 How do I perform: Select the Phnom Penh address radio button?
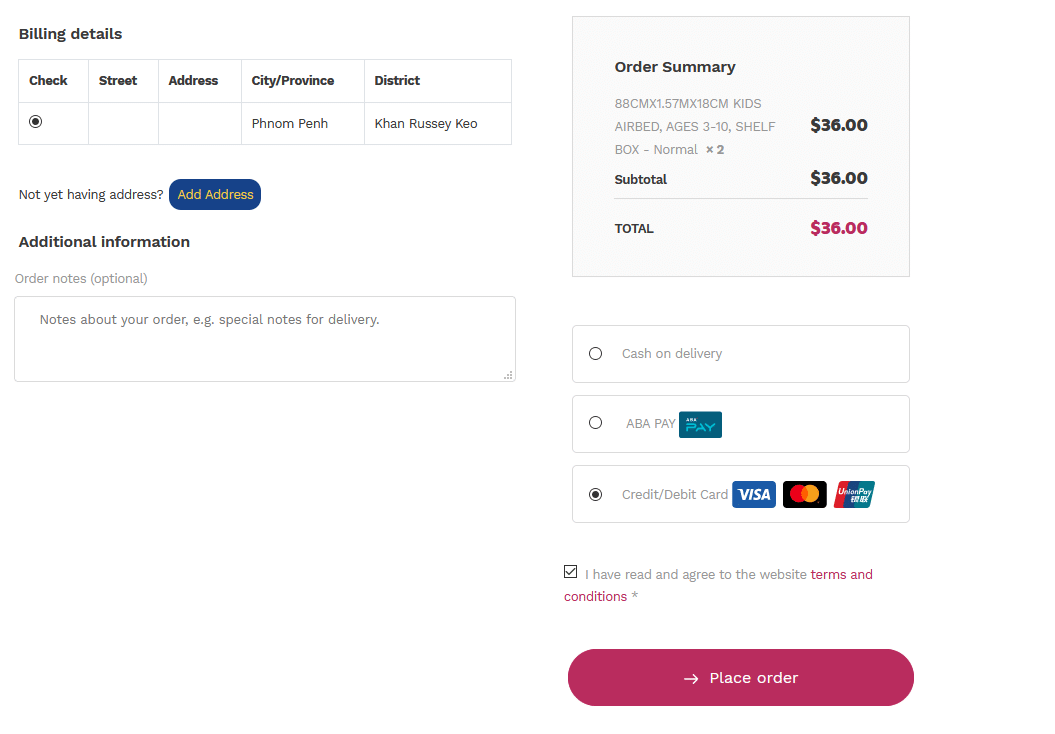36,121
